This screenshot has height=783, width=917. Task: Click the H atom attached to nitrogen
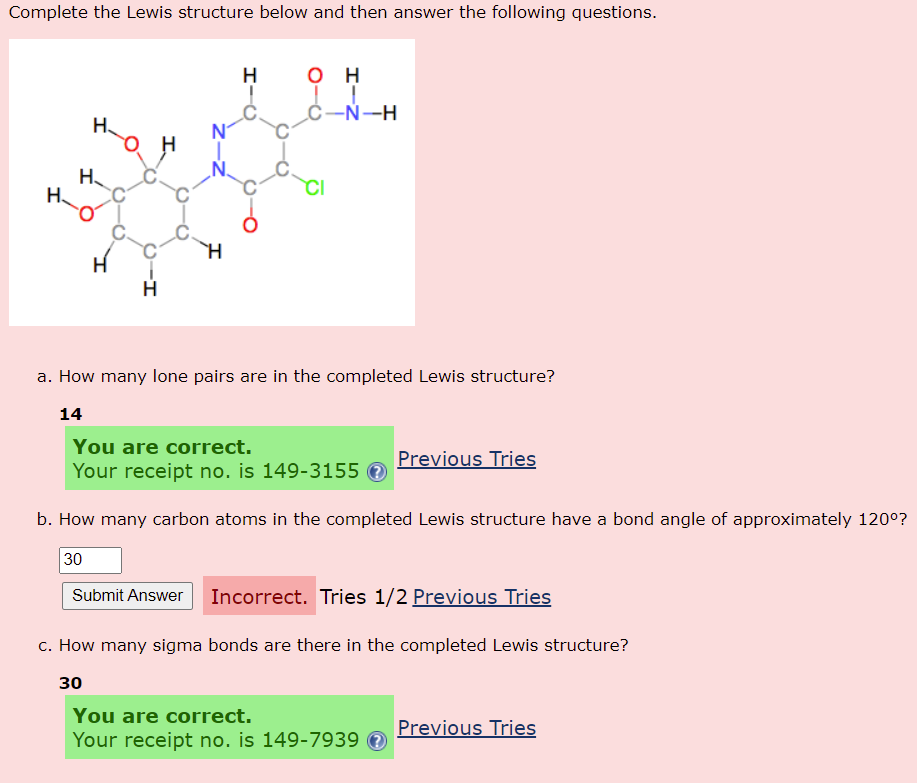pyautogui.click(x=389, y=112)
